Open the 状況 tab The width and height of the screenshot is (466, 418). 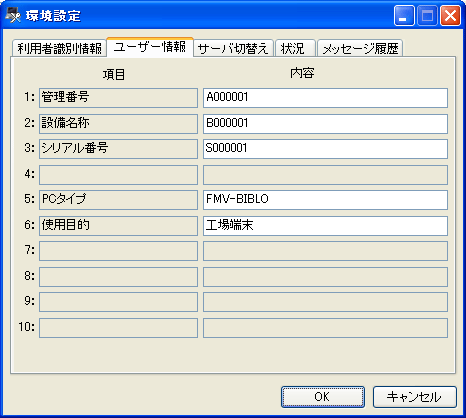[x=295, y=48]
